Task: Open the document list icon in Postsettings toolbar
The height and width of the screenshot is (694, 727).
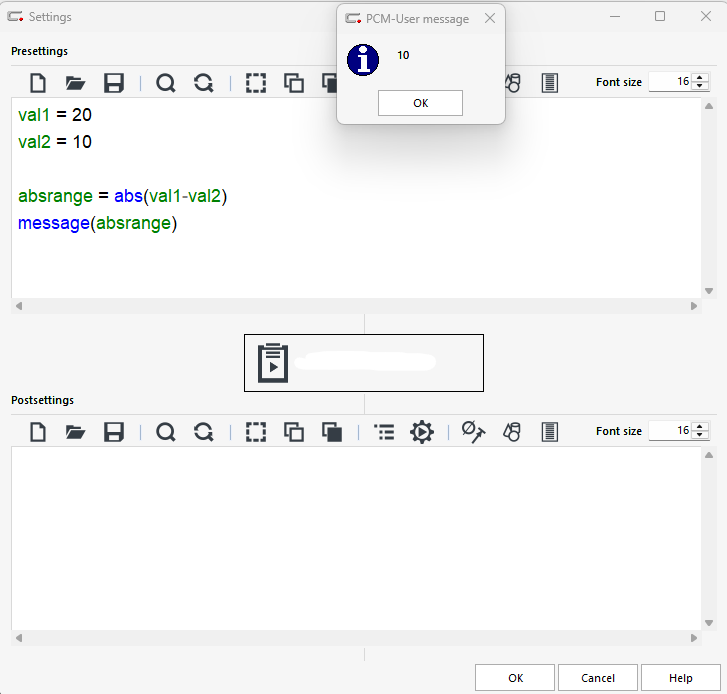Action: 549,432
